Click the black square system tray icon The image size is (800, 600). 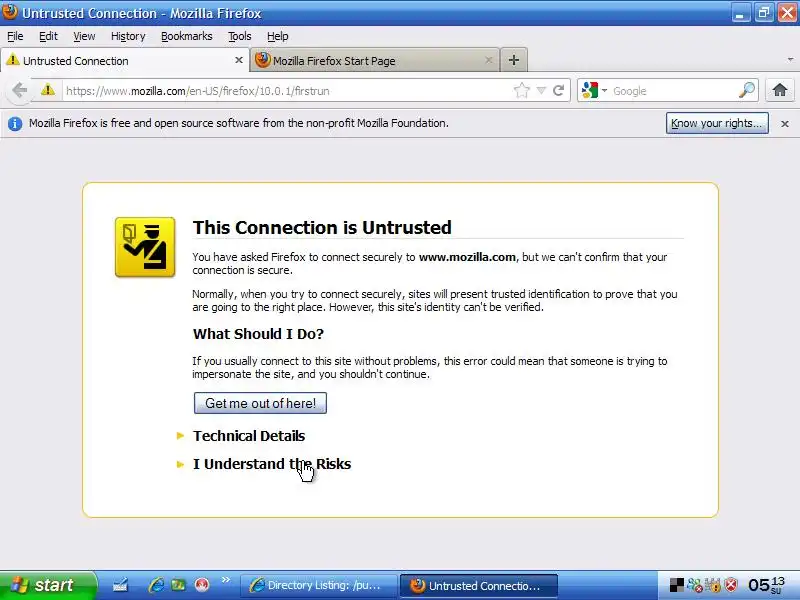677,585
